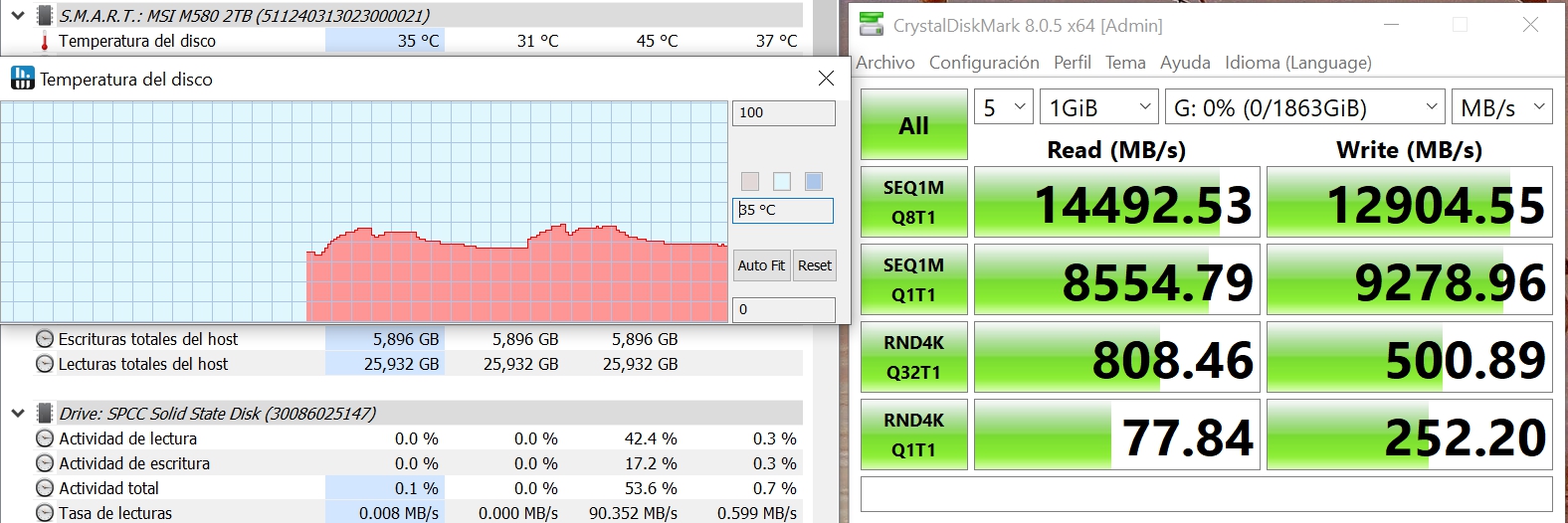This screenshot has height=523, width=1568.
Task: Click the highlighted 25,932 GB value of Lecturas totales
Action: 402,364
